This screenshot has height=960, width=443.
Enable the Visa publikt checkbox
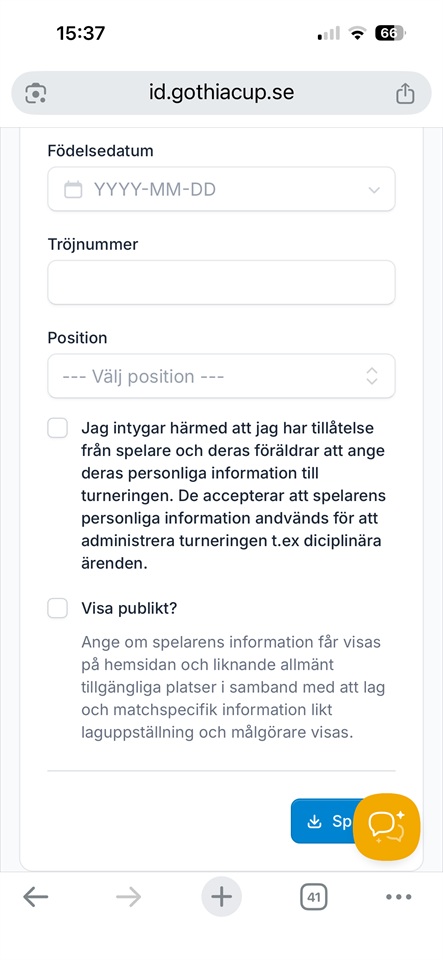tap(58, 609)
